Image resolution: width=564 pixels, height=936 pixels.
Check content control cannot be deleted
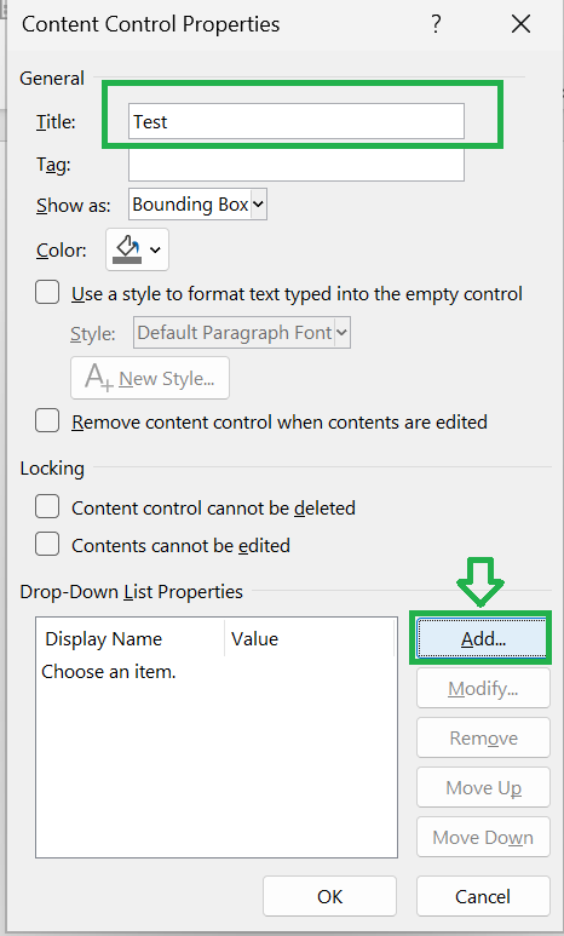[x=47, y=507]
